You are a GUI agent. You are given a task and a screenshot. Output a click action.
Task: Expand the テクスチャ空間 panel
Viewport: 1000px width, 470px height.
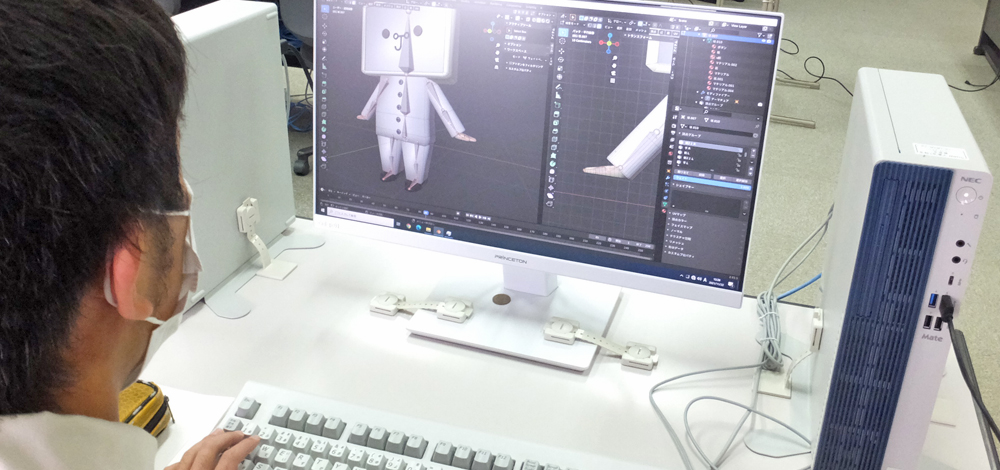pos(680,238)
